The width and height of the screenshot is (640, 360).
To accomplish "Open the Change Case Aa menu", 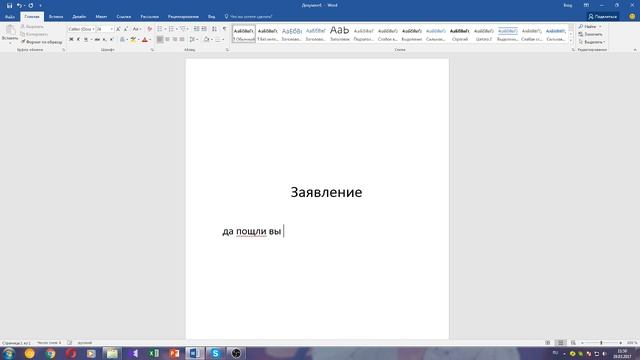I will click(x=136, y=29).
